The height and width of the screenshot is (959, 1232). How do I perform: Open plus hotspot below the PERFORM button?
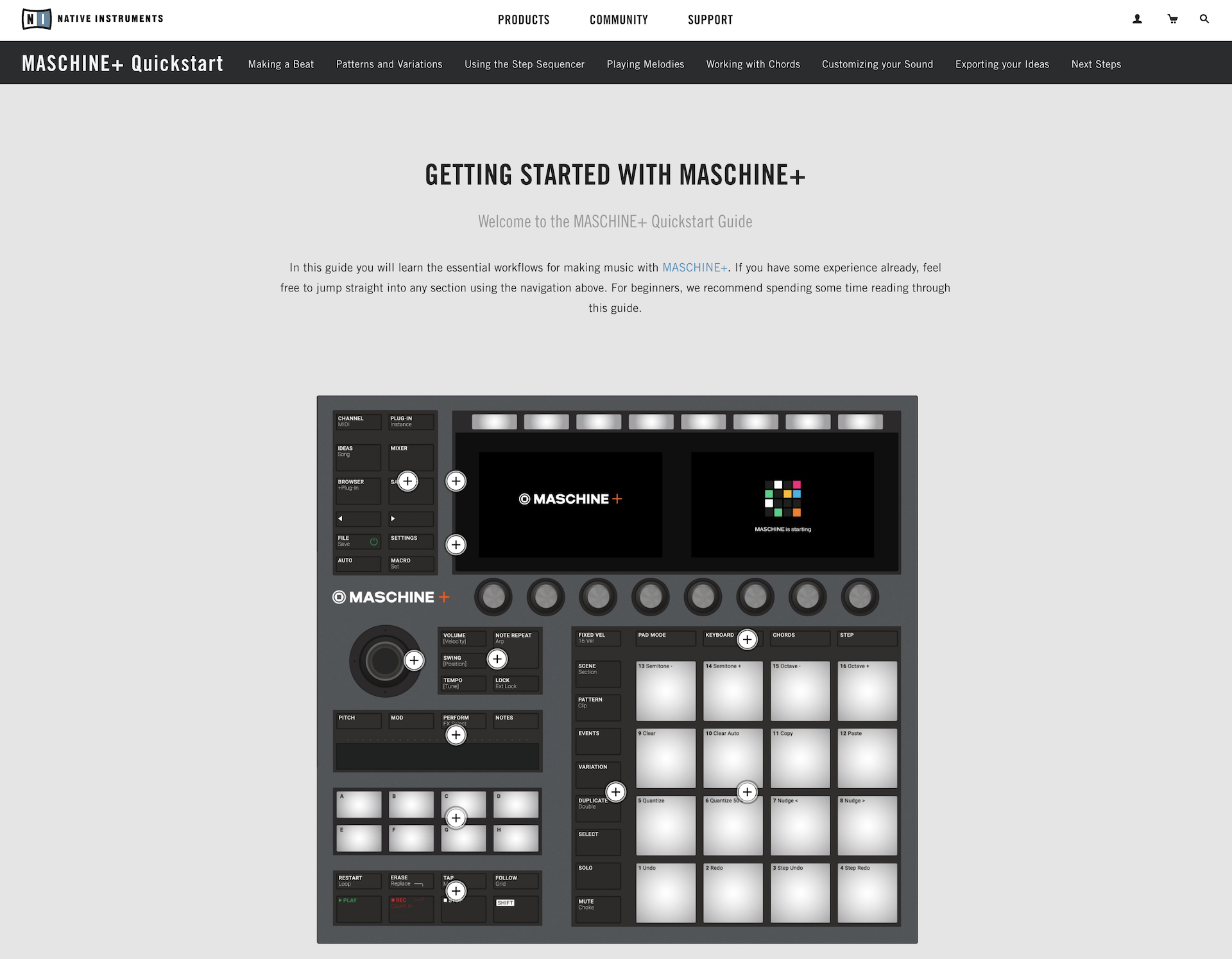[456, 735]
